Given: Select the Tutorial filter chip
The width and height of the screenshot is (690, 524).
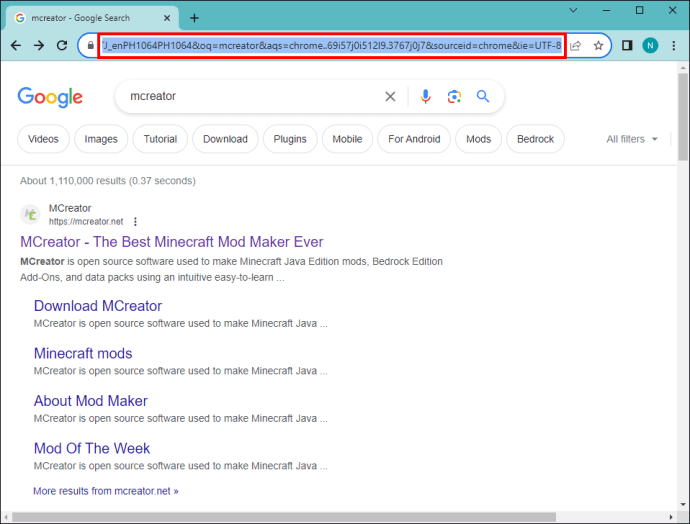Looking at the screenshot, I should [160, 139].
